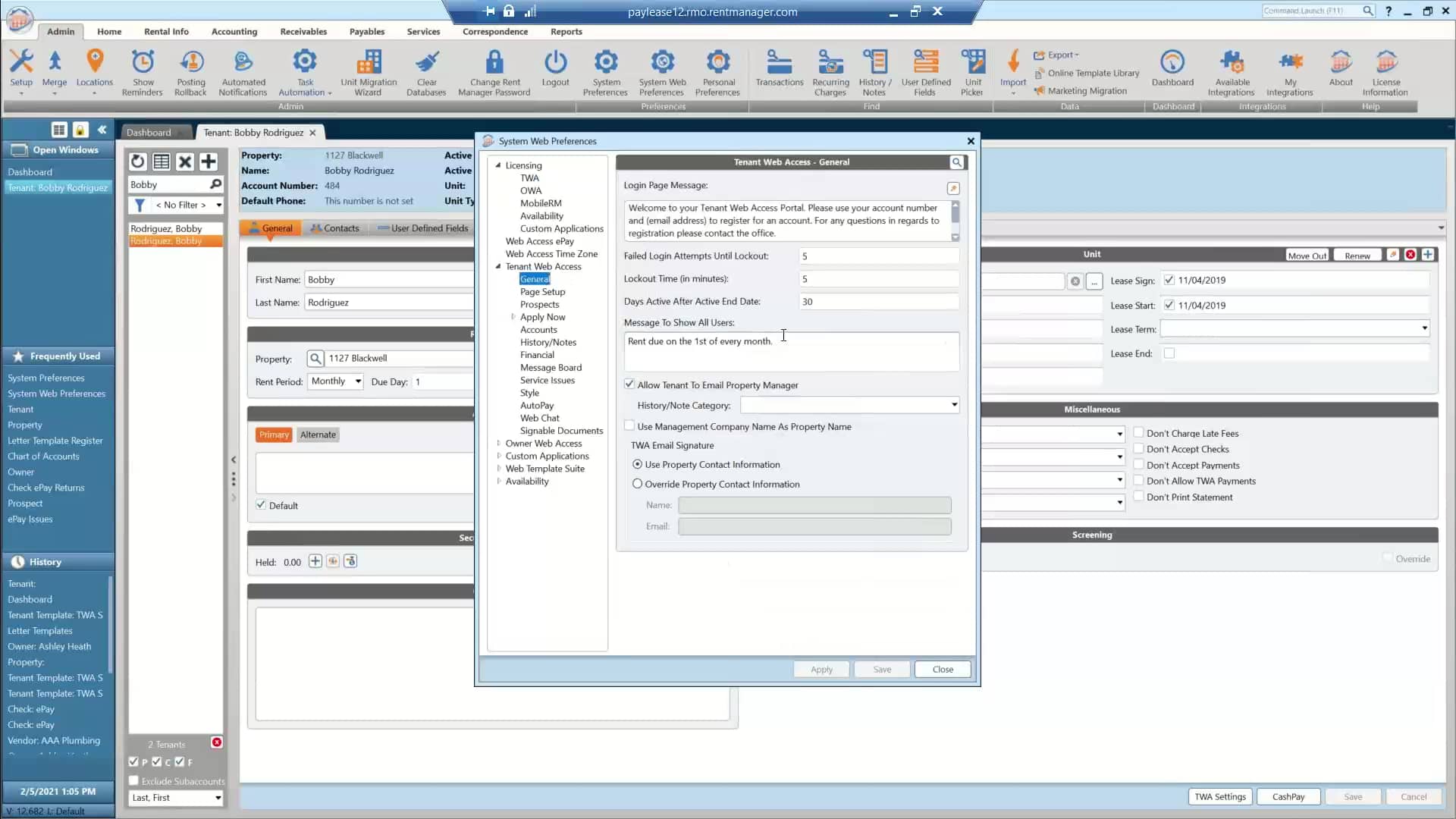The width and height of the screenshot is (1456, 819).
Task: Click the Posting Rollback icon
Action: [x=191, y=71]
